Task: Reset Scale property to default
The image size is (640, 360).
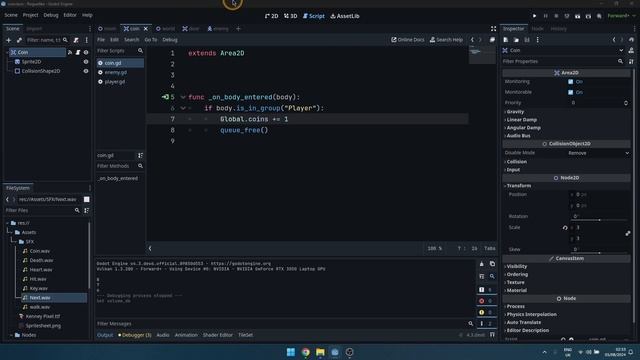Action: click(565, 228)
